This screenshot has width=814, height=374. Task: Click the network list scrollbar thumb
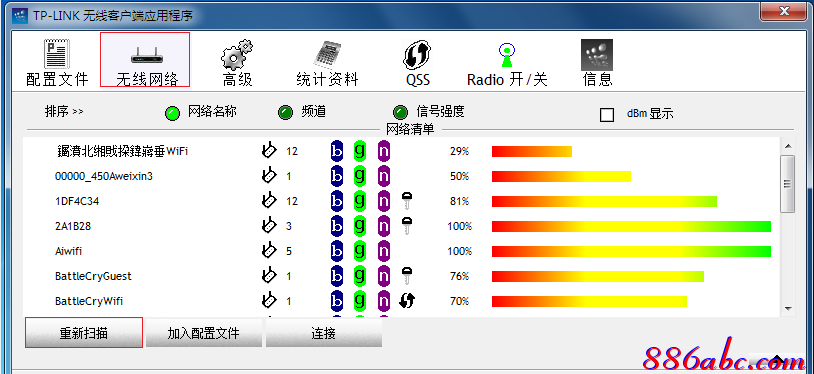[788, 183]
